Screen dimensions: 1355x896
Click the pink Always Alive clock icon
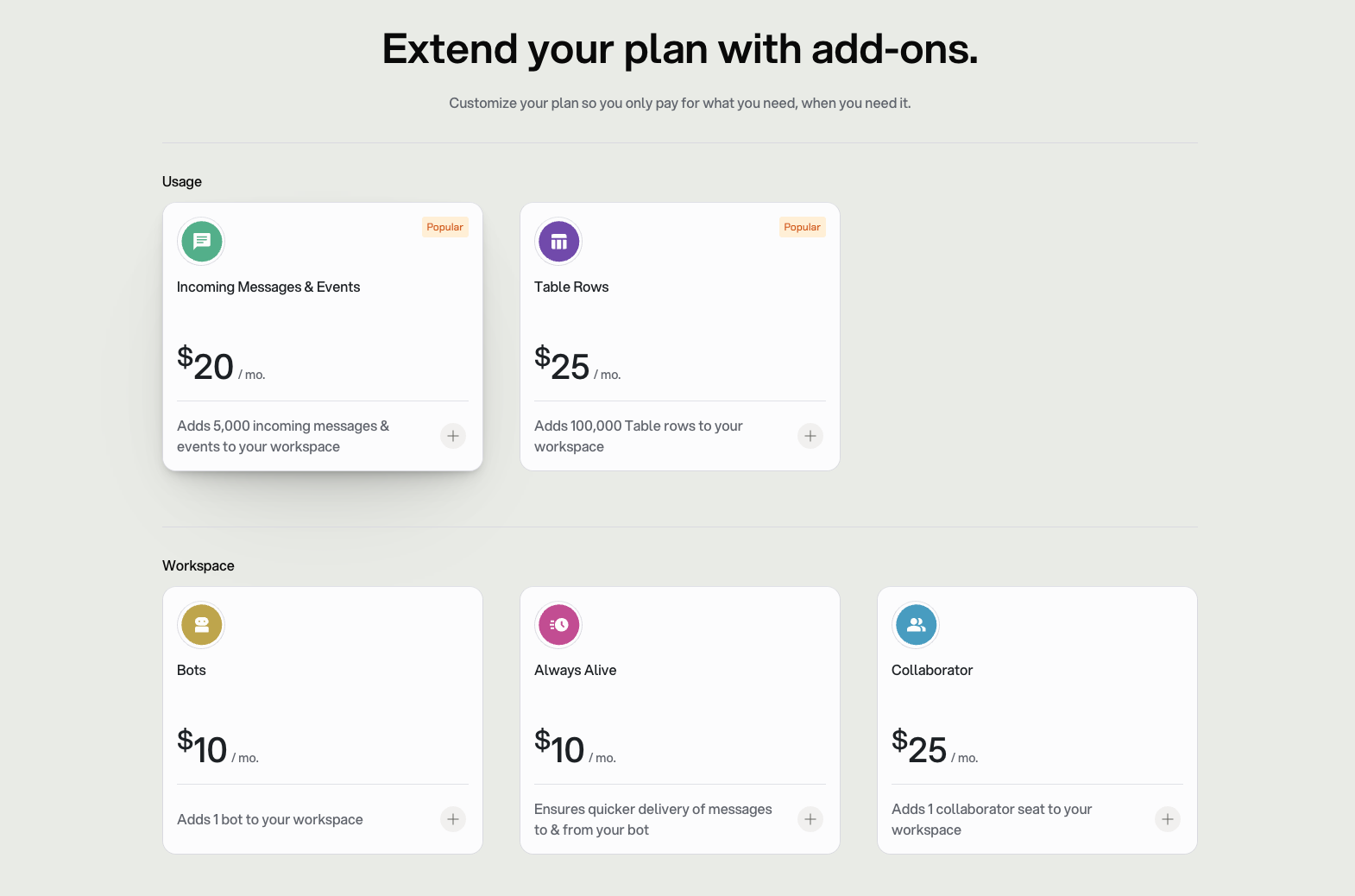558,624
